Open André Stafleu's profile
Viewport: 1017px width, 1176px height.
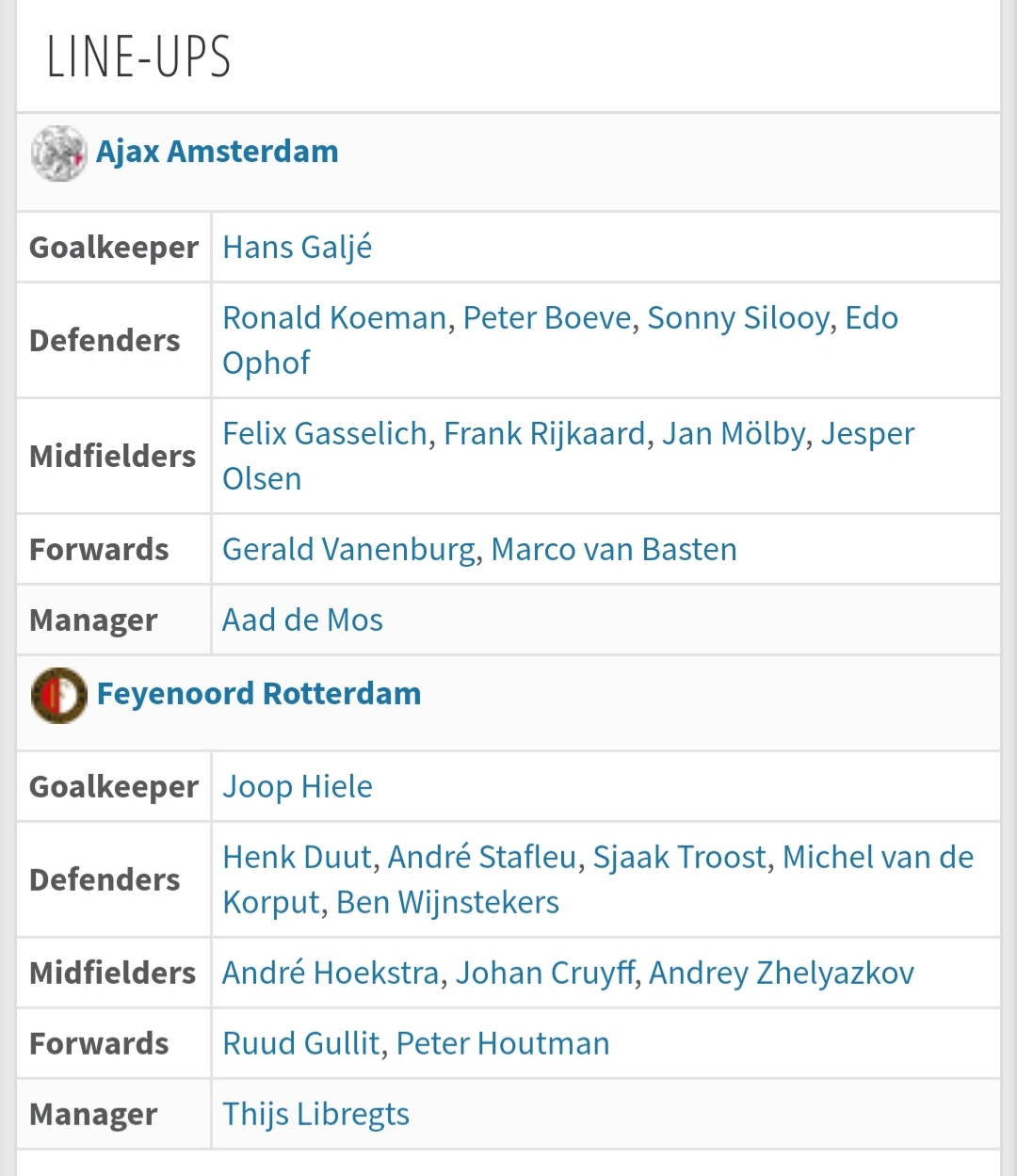[482, 858]
